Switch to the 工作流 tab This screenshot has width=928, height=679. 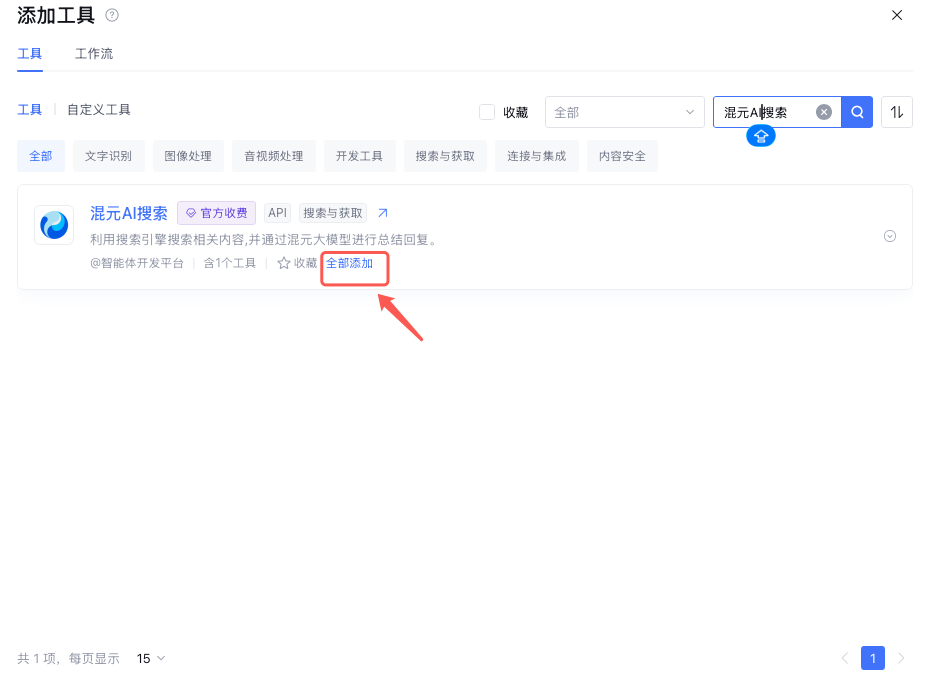[x=94, y=54]
